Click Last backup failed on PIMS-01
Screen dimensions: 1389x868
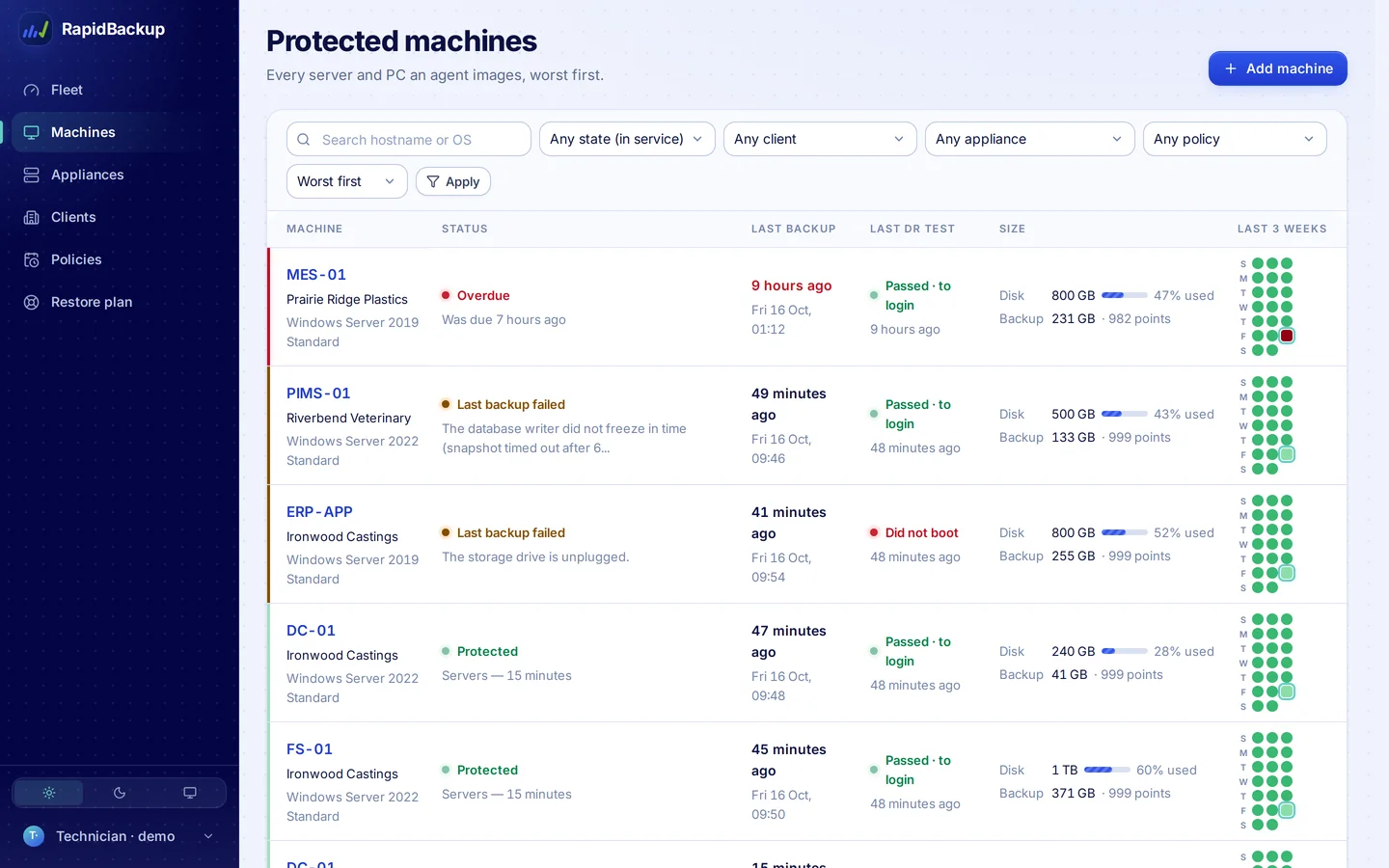tap(504, 404)
